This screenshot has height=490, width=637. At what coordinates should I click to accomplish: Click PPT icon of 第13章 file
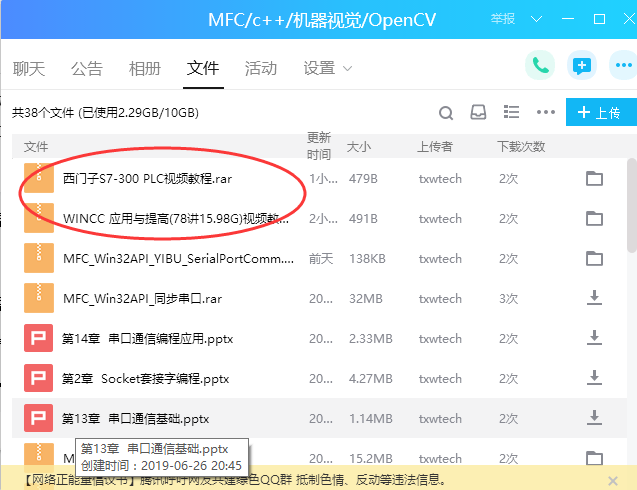(39, 417)
